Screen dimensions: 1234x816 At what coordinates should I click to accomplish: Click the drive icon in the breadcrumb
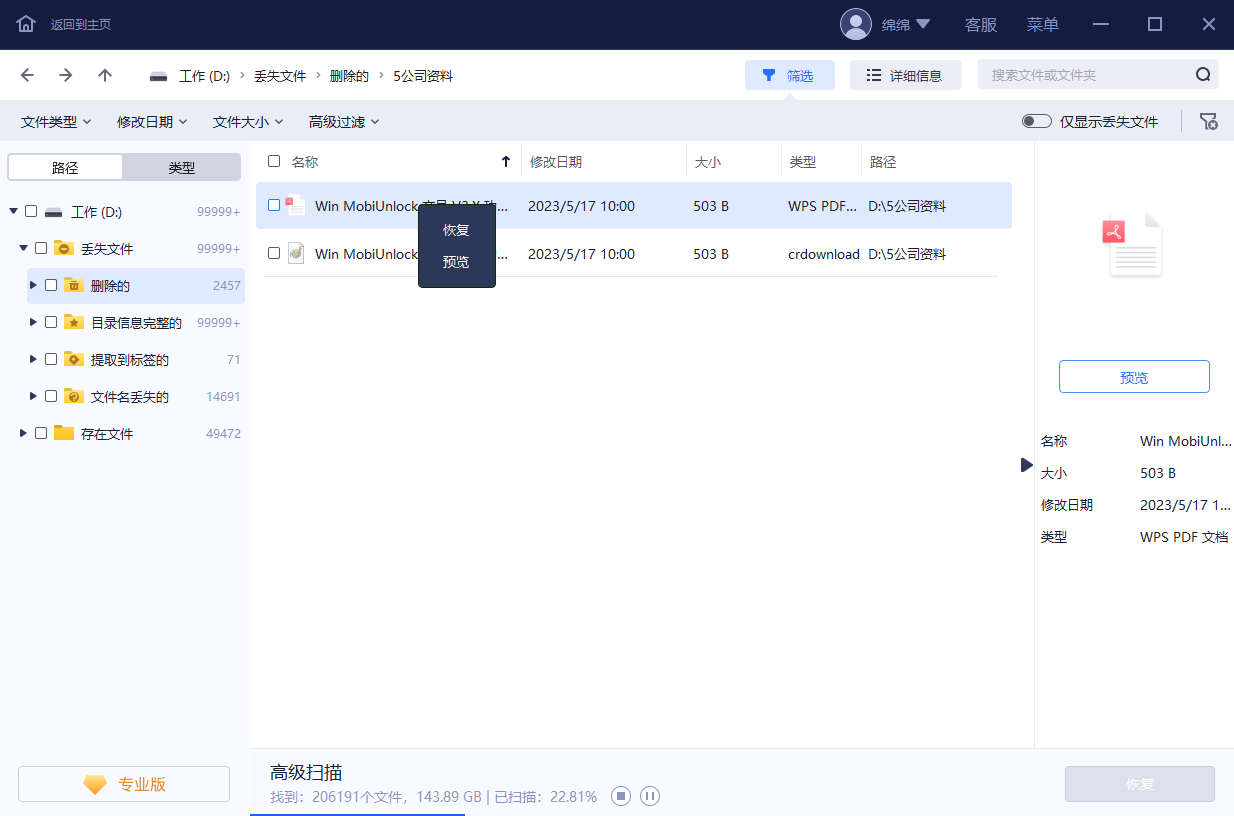pyautogui.click(x=159, y=76)
